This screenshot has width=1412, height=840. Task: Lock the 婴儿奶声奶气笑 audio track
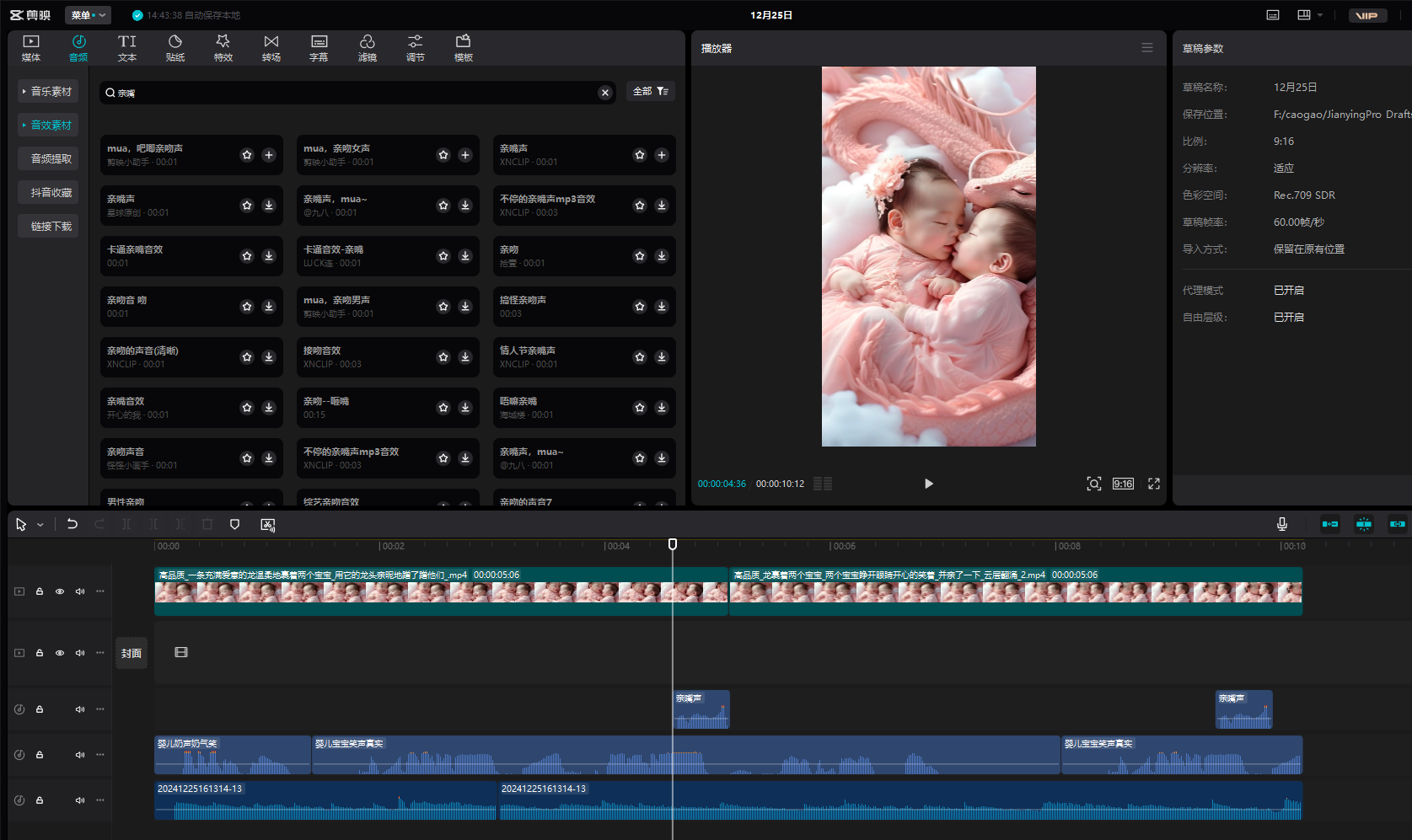(x=40, y=755)
